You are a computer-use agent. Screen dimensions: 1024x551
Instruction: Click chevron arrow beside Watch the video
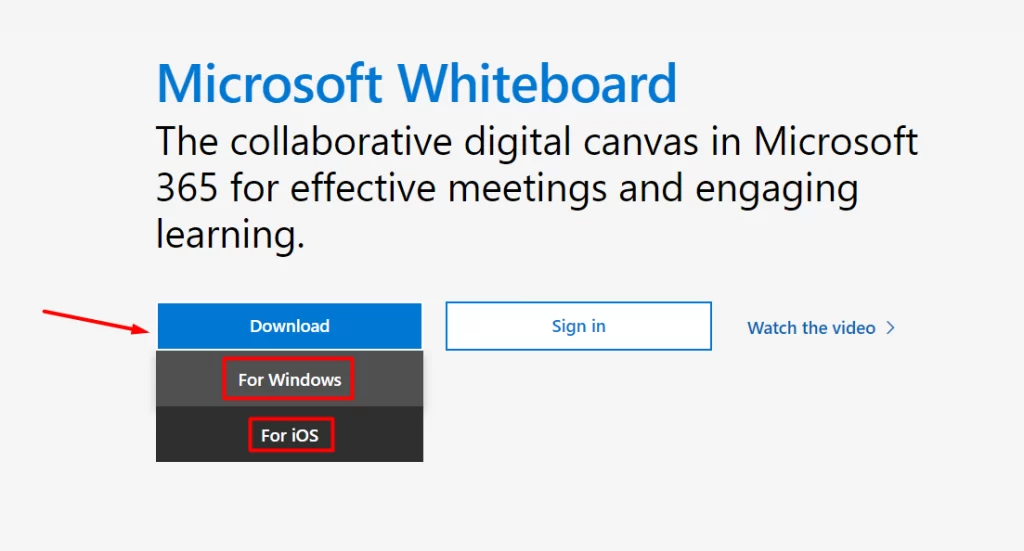890,328
